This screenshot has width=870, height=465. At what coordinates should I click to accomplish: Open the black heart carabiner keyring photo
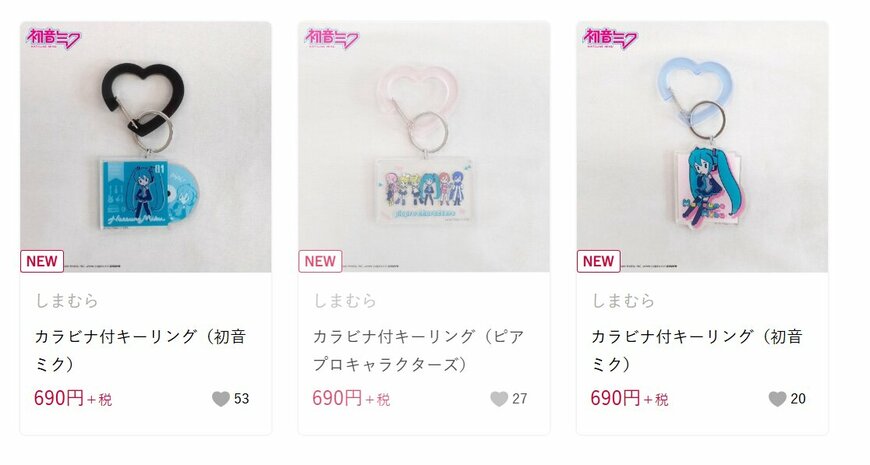click(146, 147)
